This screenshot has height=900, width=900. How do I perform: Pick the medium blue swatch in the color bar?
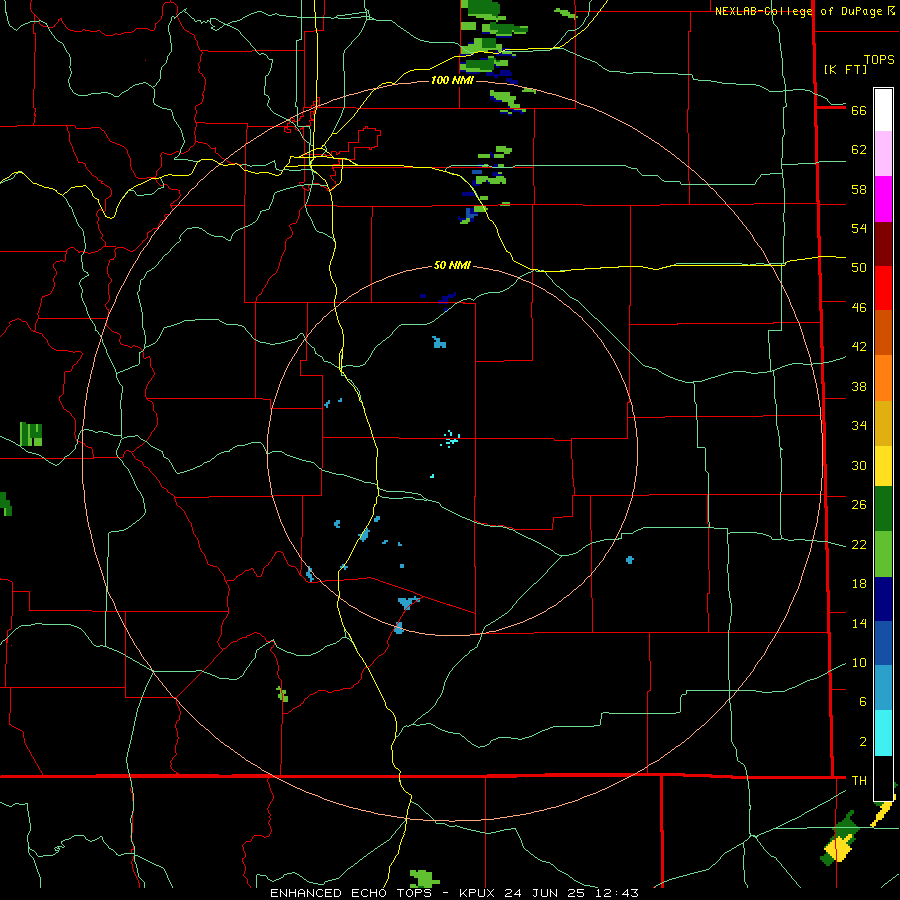pyautogui.click(x=883, y=643)
